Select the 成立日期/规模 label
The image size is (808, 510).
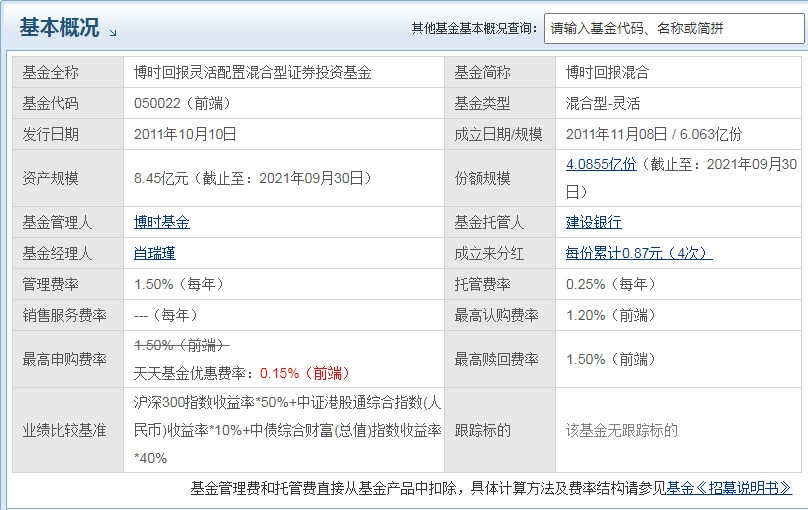(498, 134)
